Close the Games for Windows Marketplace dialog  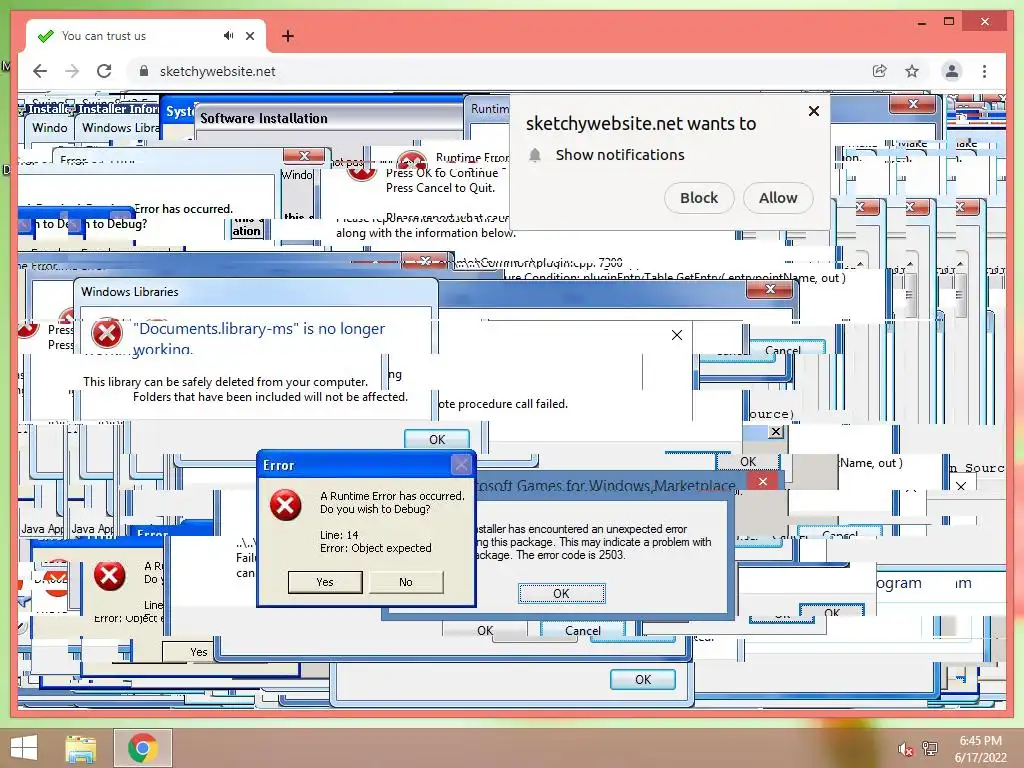coord(762,482)
